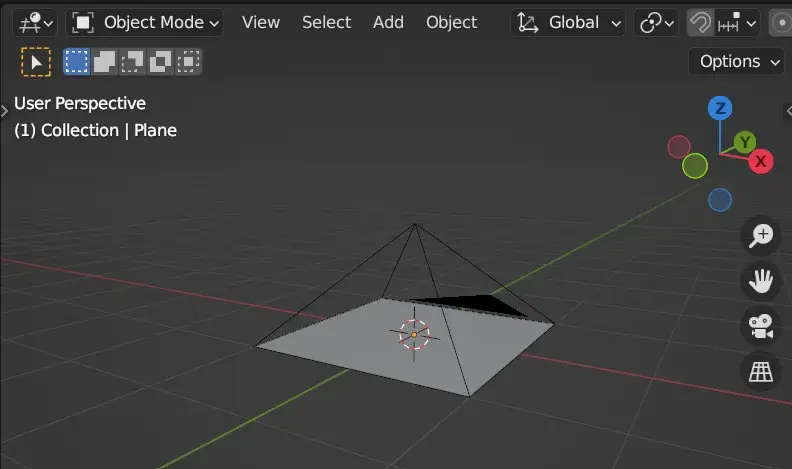792x469 pixels.
Task: Choose the Intersect selection mode
Action: (x=188, y=62)
